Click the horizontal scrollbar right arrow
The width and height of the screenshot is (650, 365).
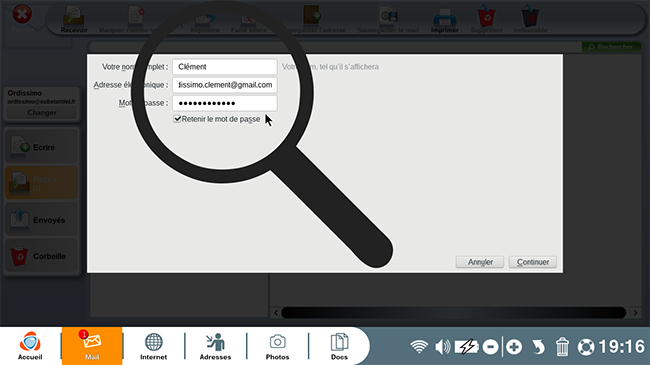click(635, 313)
